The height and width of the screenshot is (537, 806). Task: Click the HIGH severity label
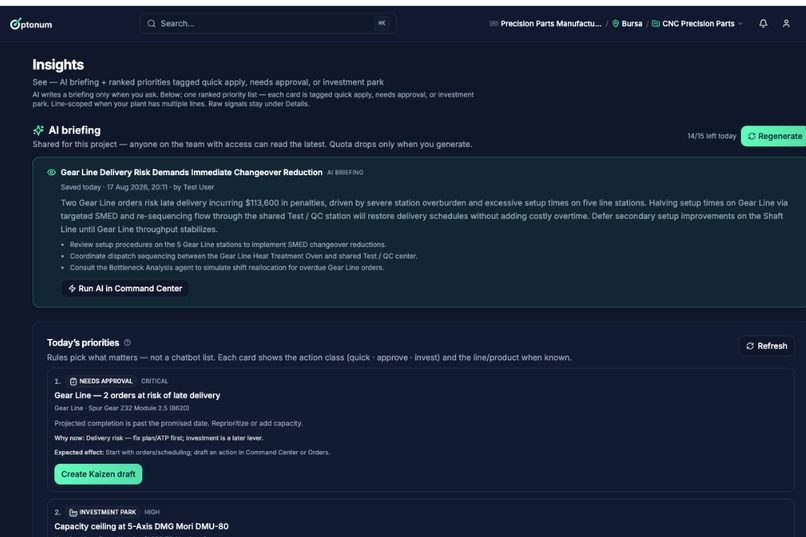pos(152,512)
